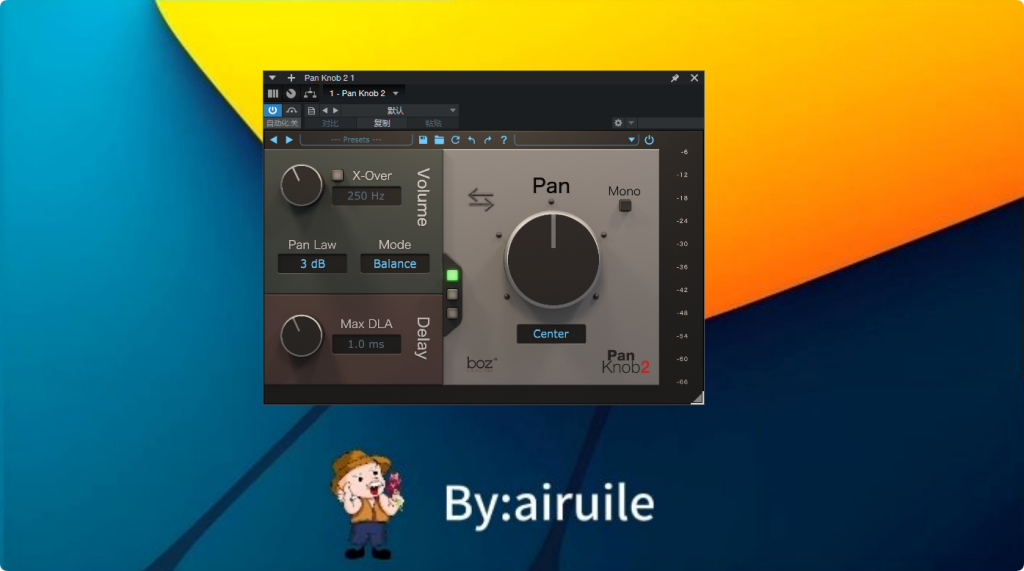Open the gear settings icon in the host bar
Image resolution: width=1024 pixels, height=571 pixels.
[x=618, y=123]
